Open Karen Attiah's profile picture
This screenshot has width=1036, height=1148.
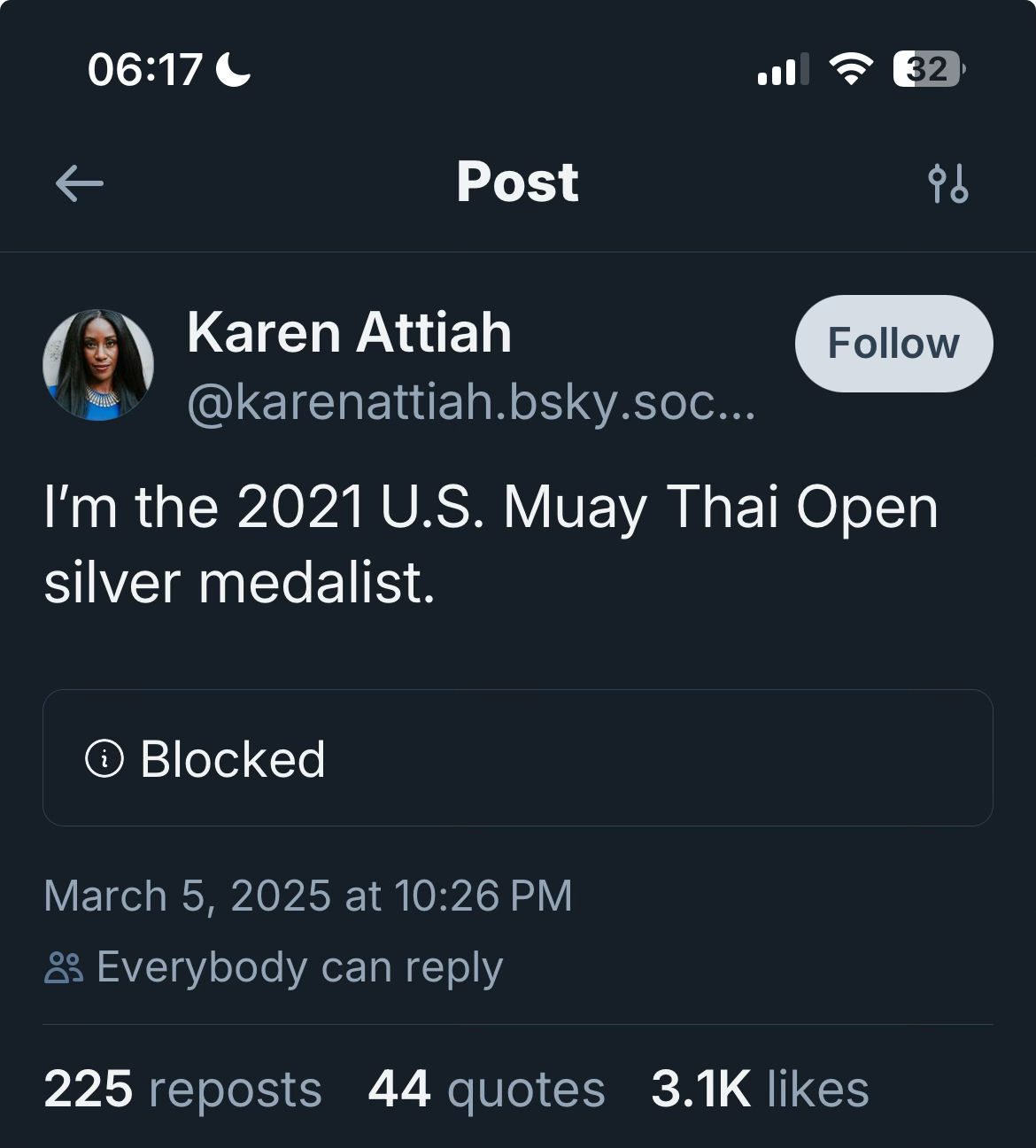[x=98, y=364]
